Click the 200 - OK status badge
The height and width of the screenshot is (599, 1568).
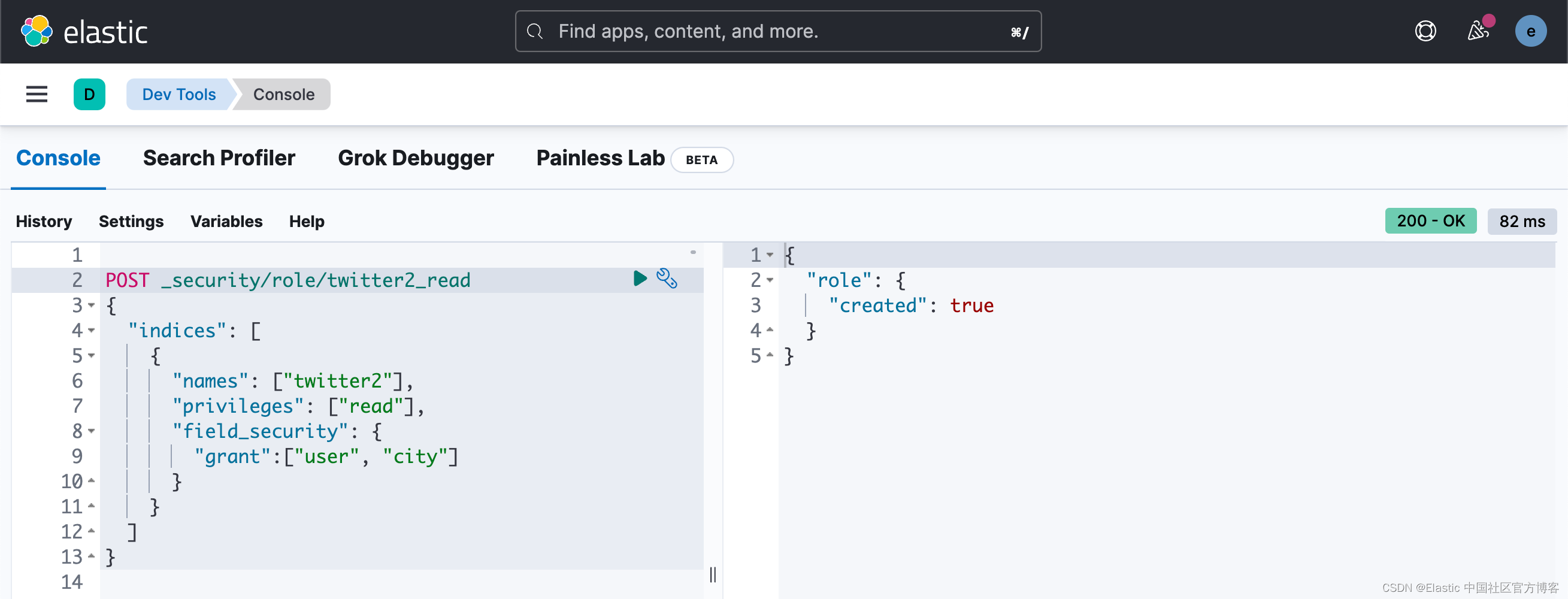(x=1430, y=221)
